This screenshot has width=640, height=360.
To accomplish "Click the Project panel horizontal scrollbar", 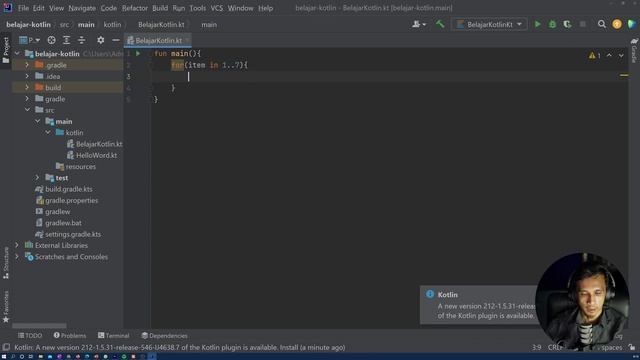I will tap(39, 326).
